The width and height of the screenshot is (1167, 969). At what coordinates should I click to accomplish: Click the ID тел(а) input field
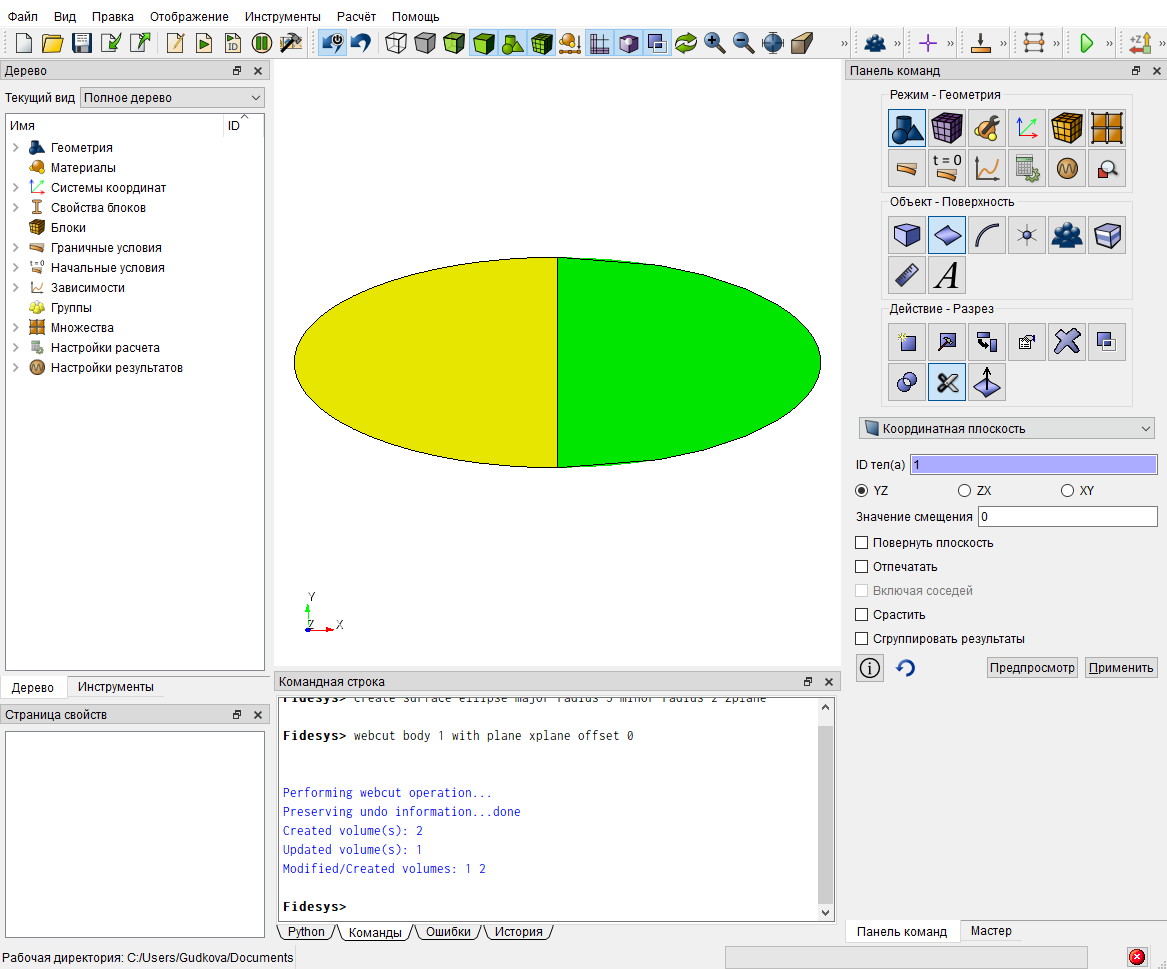(1034, 464)
